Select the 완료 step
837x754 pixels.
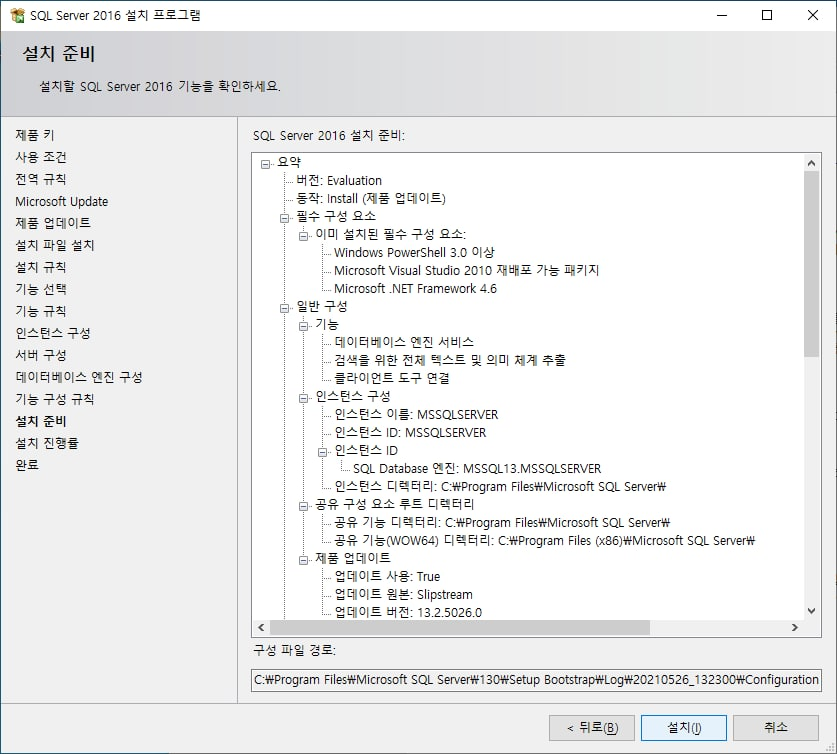point(27,465)
